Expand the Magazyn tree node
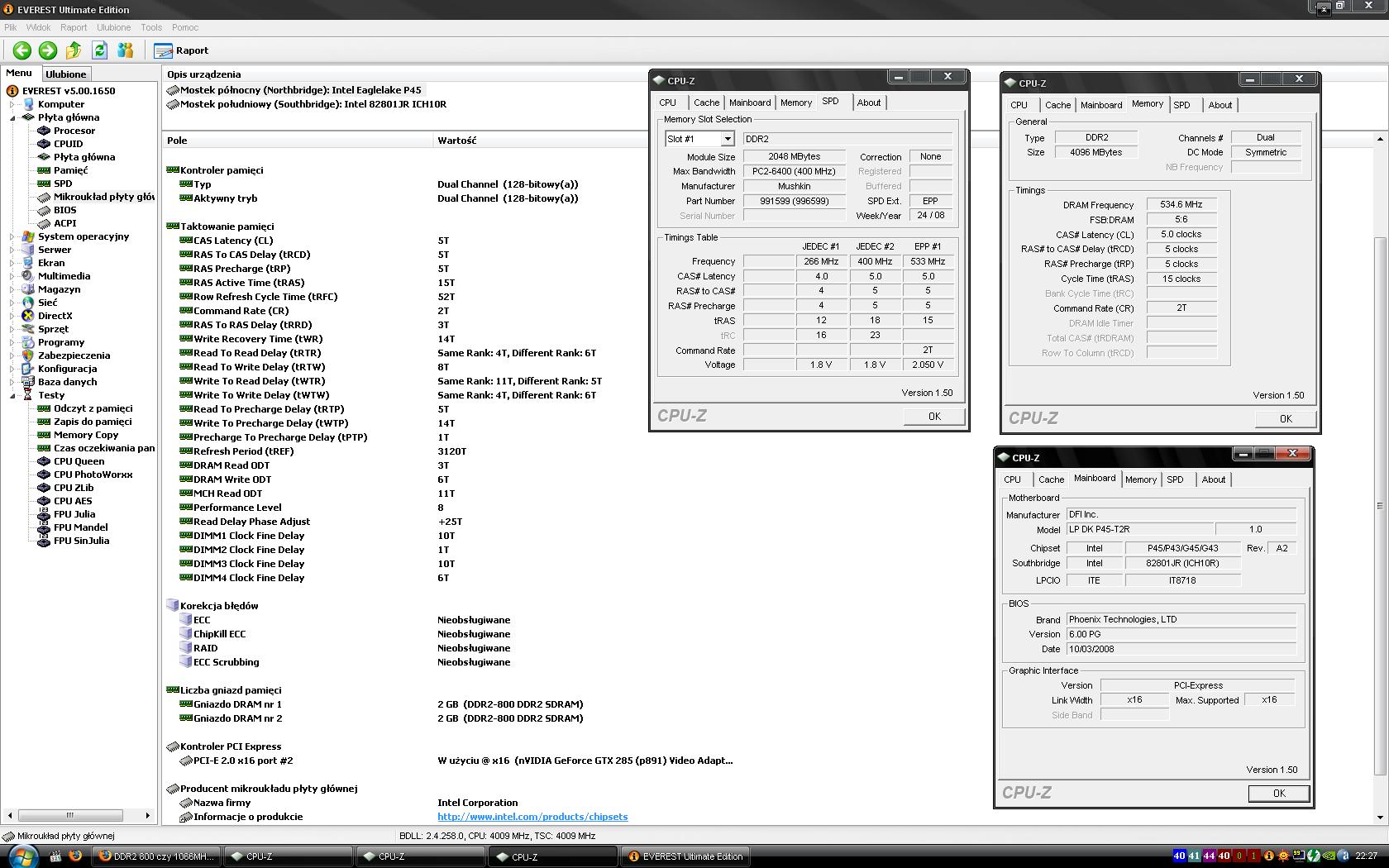1389x868 pixels. 12,289
